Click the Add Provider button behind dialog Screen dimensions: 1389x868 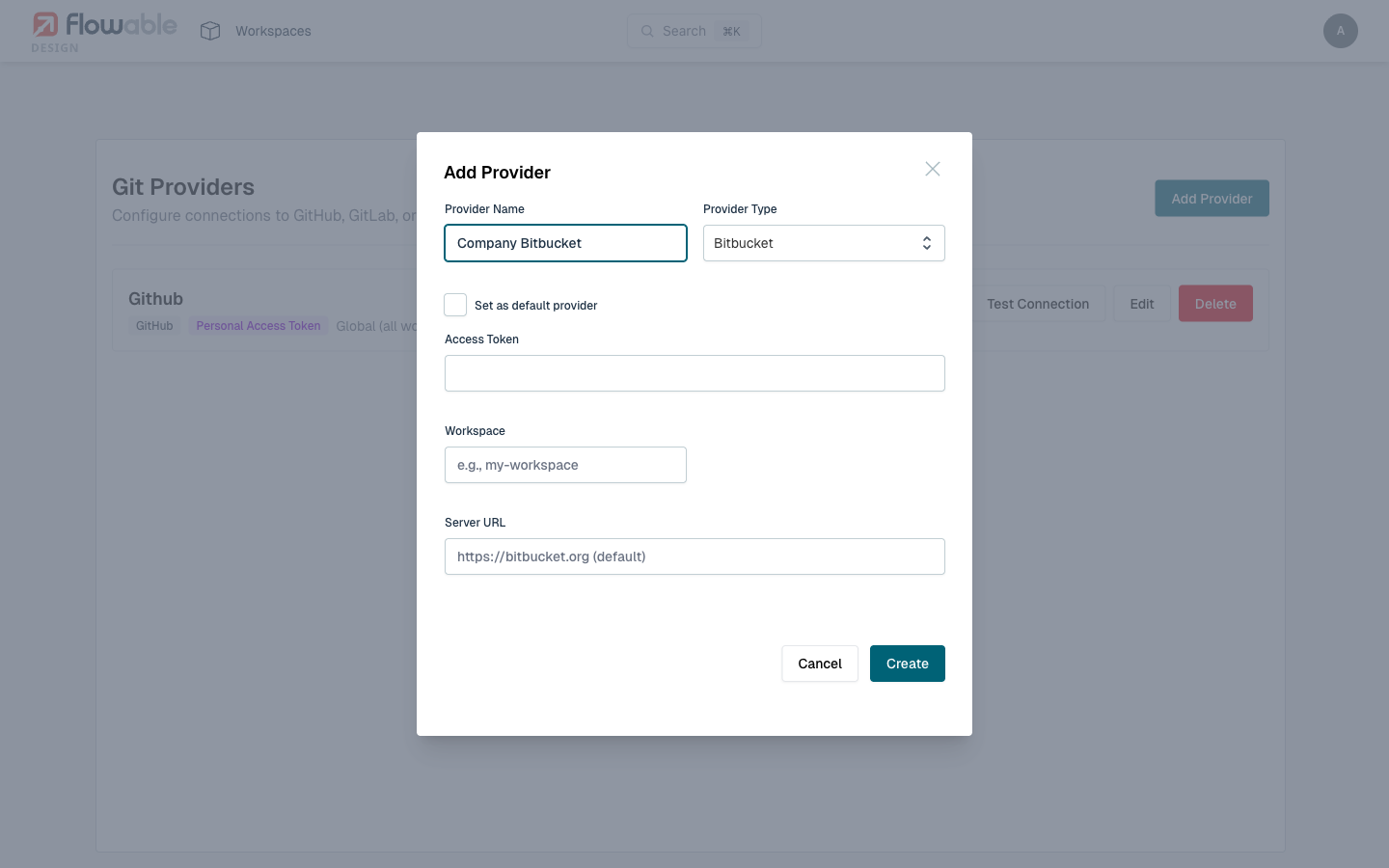(1212, 199)
